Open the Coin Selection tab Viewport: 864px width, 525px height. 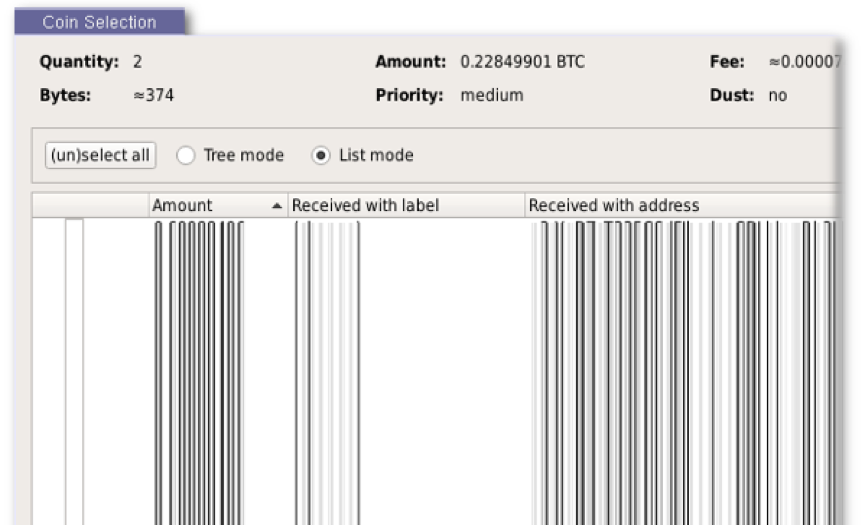100,22
